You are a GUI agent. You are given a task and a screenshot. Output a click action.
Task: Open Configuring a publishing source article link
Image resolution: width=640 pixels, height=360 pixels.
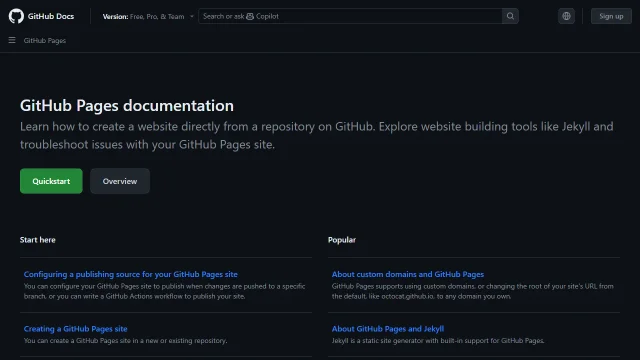(131, 274)
